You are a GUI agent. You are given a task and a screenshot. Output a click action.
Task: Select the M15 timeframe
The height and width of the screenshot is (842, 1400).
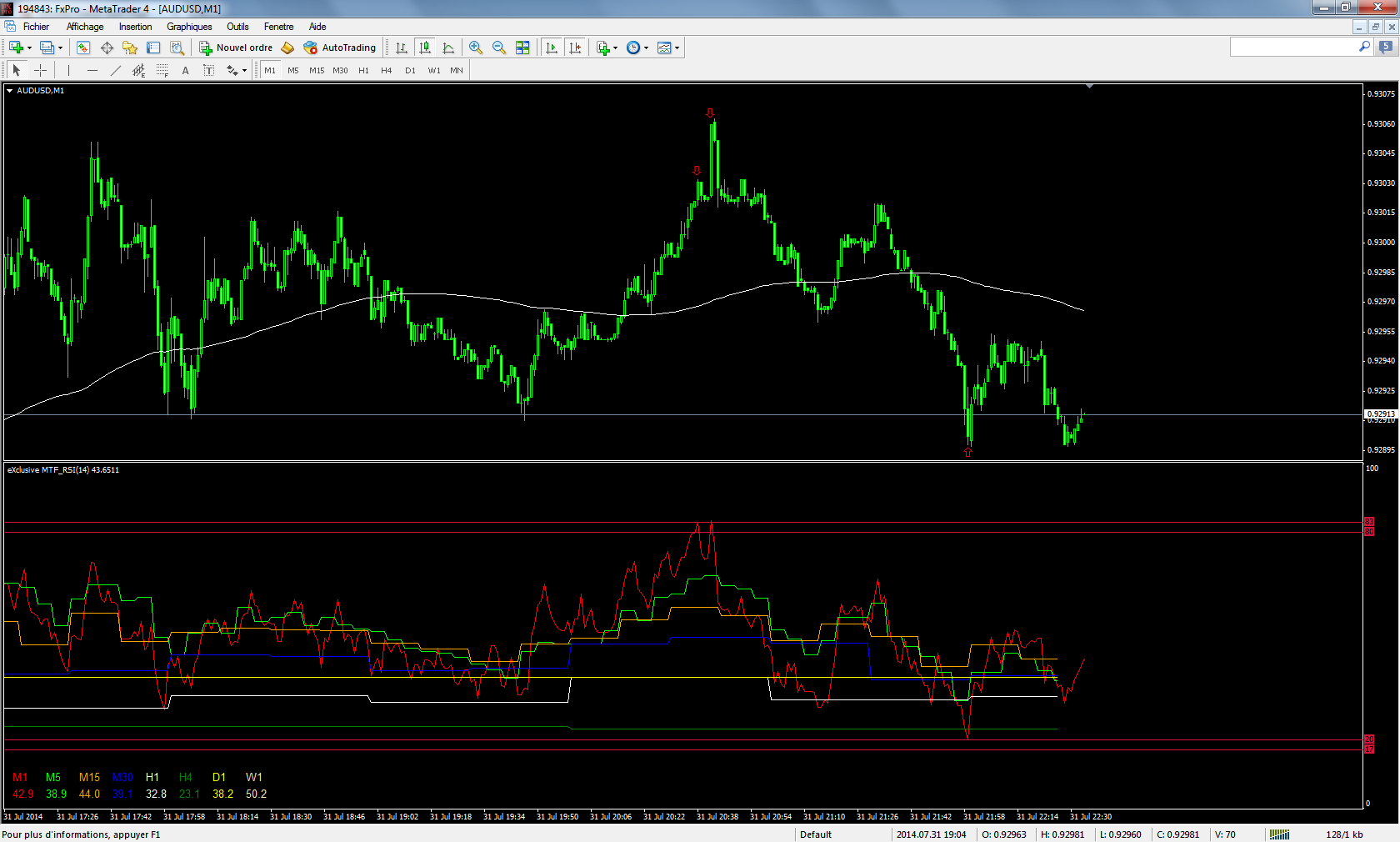tap(317, 70)
